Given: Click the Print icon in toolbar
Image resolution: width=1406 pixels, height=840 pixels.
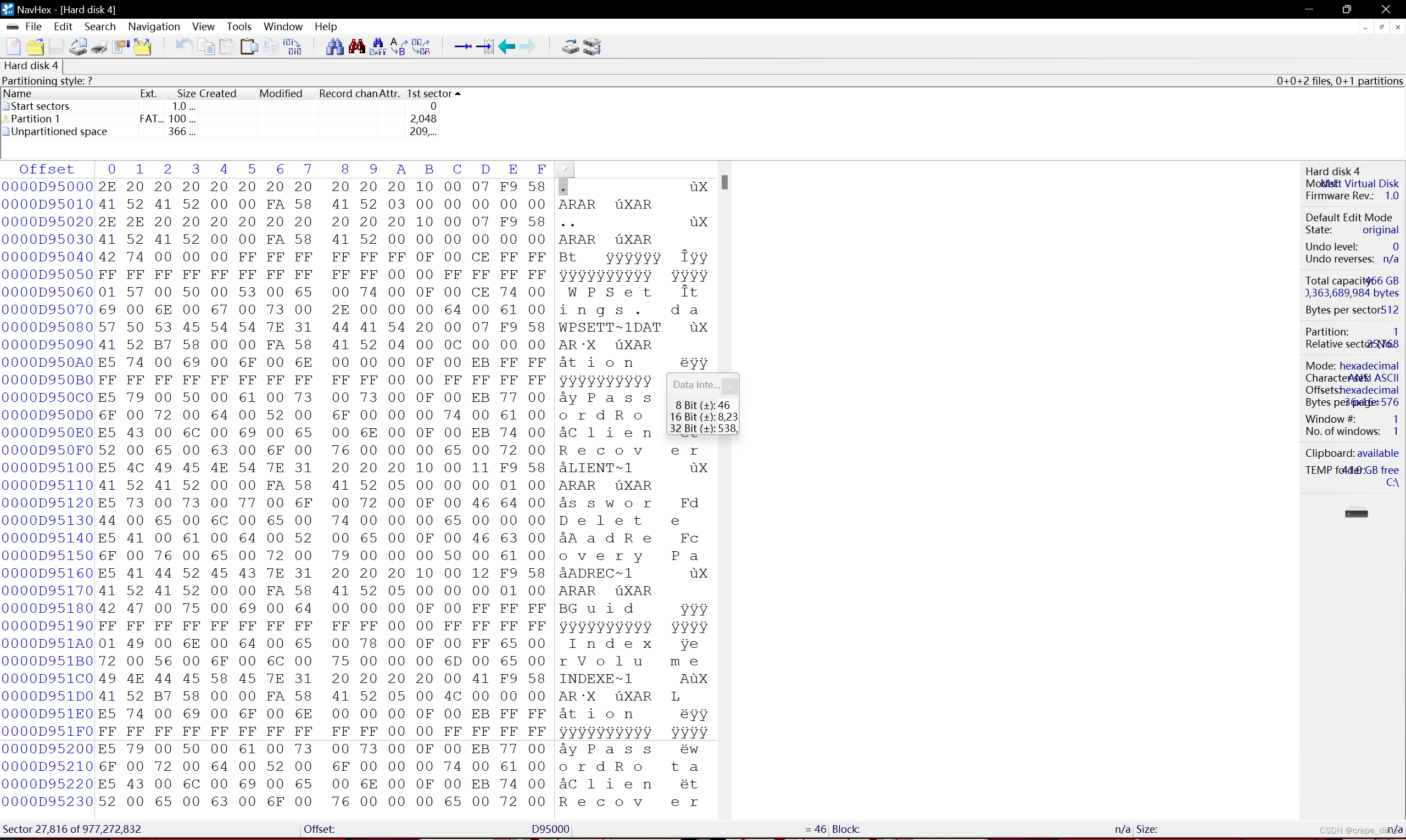Looking at the screenshot, I should [99, 47].
